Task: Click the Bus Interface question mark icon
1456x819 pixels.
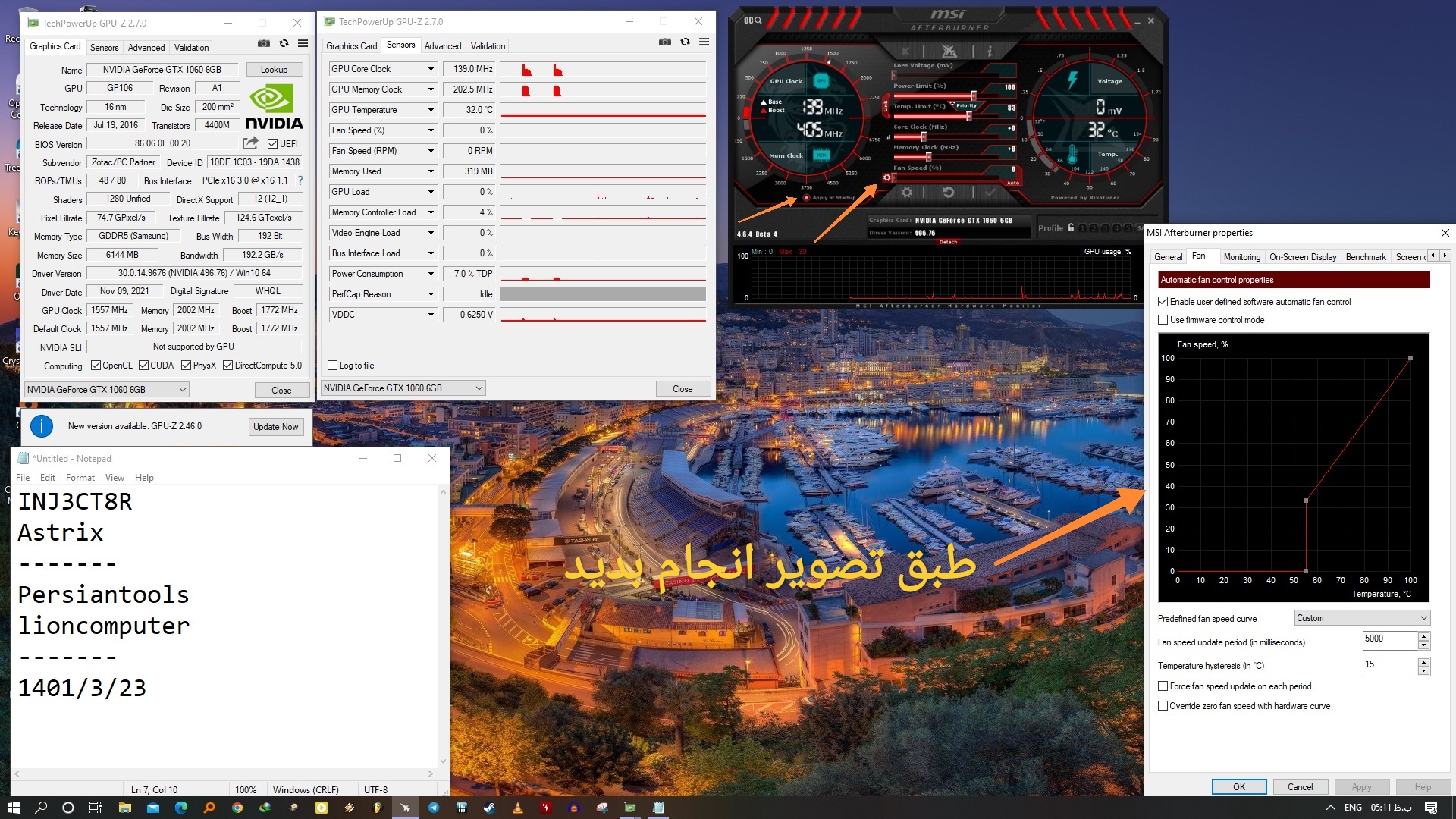Action: click(300, 180)
